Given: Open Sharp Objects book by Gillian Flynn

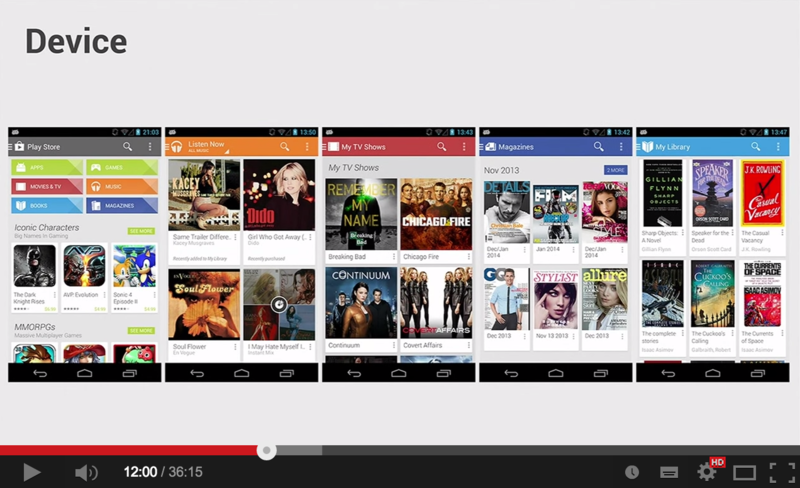Looking at the screenshot, I should [663, 193].
